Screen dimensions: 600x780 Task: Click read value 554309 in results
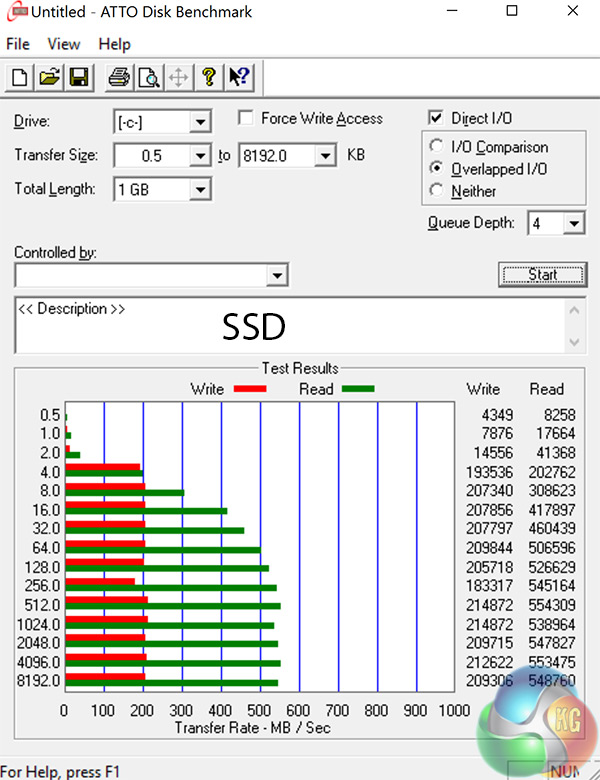552,605
